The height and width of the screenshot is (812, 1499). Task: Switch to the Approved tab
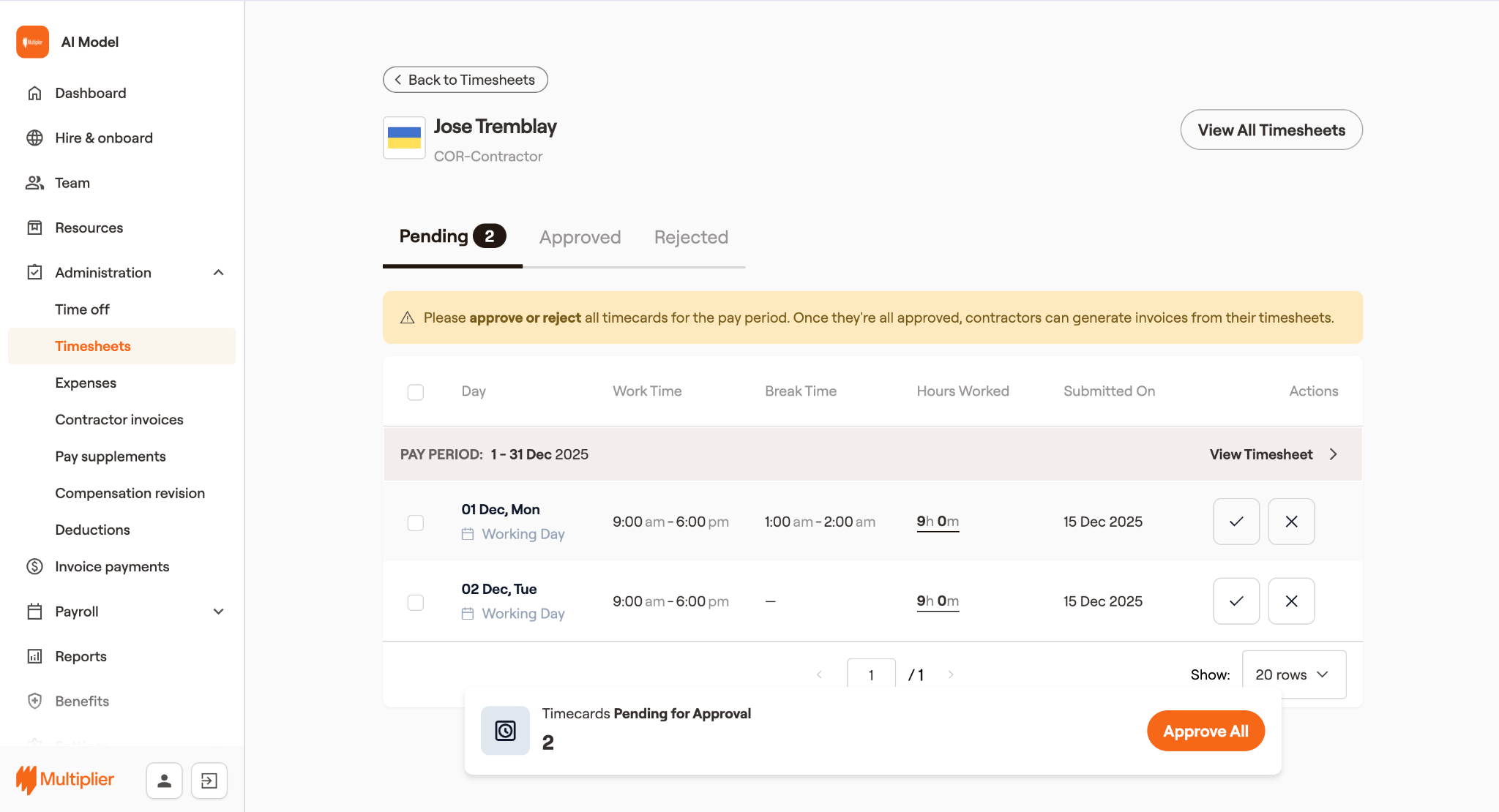(x=580, y=237)
